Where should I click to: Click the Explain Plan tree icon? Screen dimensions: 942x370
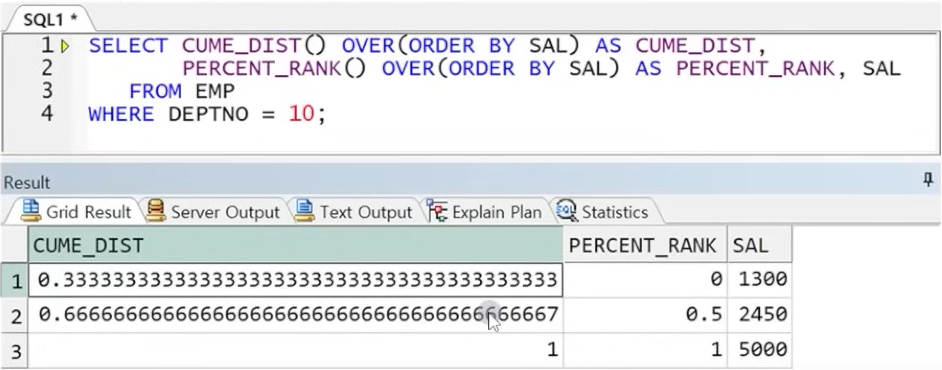pos(437,211)
